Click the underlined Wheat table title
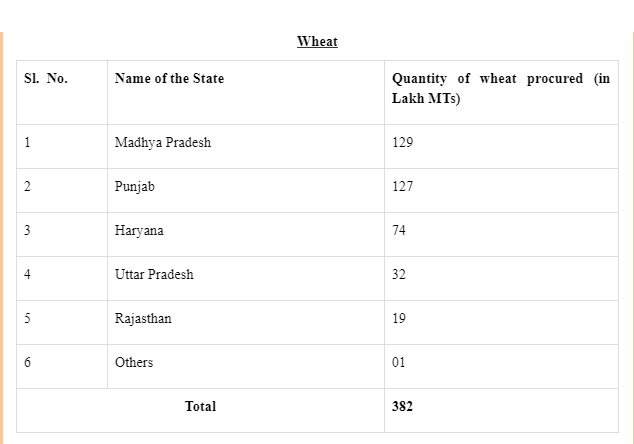Image resolution: width=634 pixels, height=444 pixels. click(317, 42)
